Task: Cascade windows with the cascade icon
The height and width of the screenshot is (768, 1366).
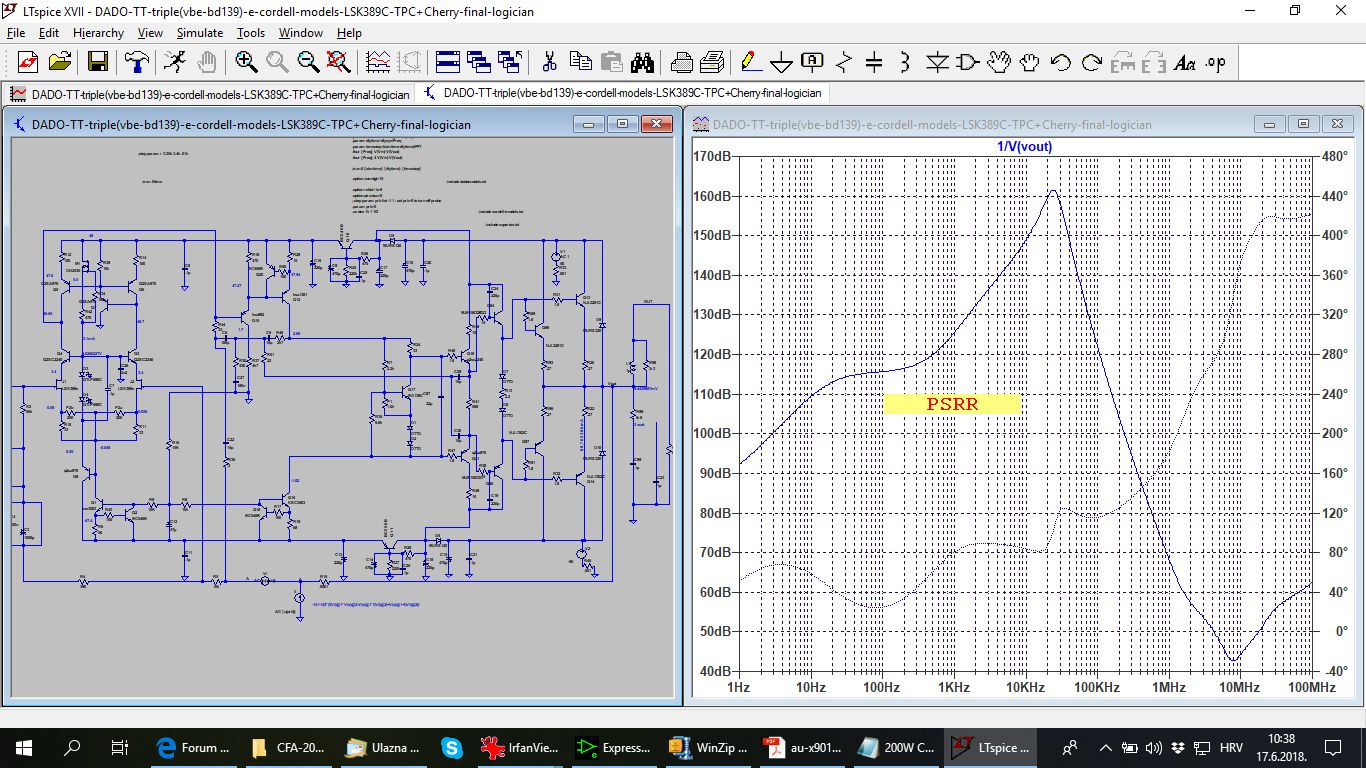Action: tap(479, 62)
